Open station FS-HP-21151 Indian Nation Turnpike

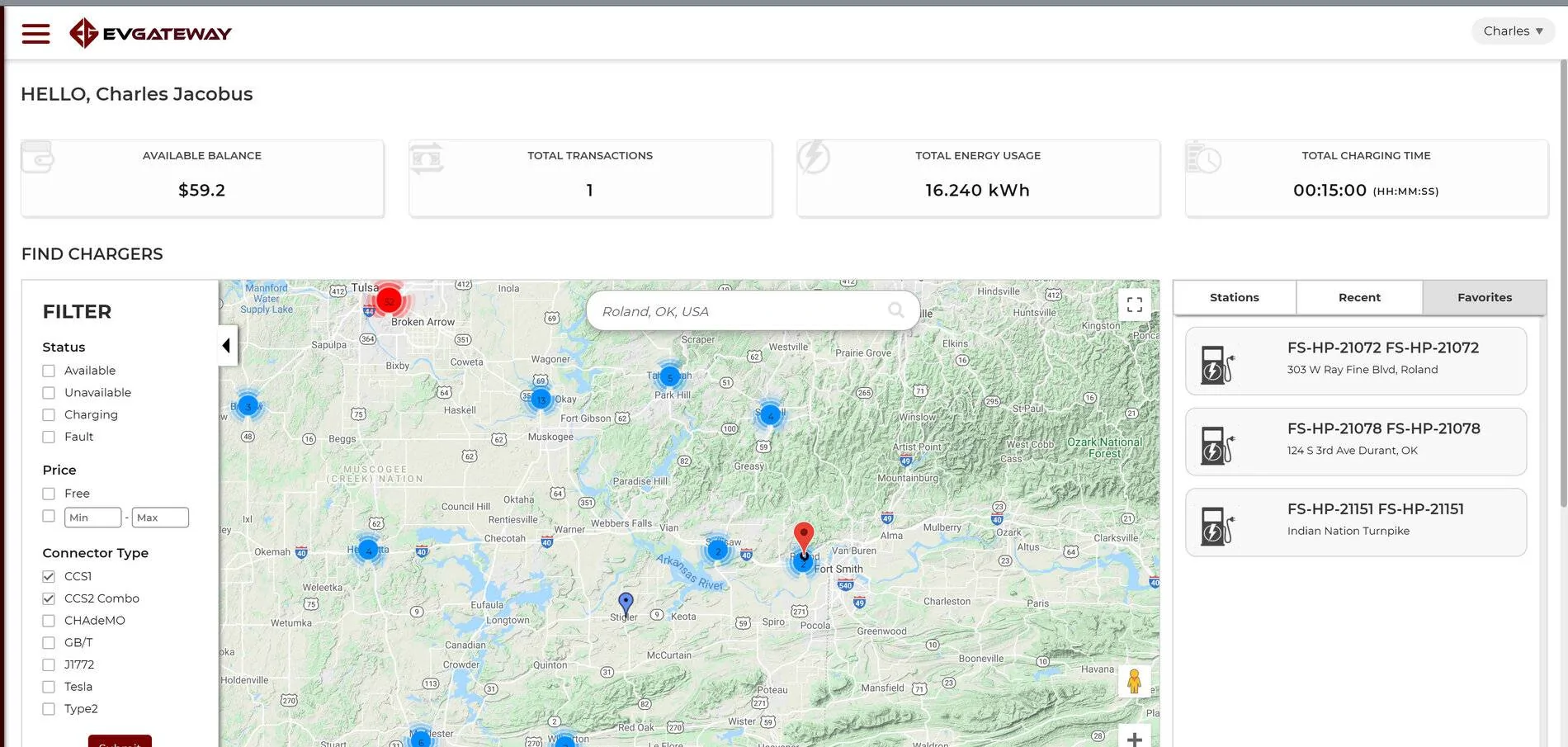1356,522
